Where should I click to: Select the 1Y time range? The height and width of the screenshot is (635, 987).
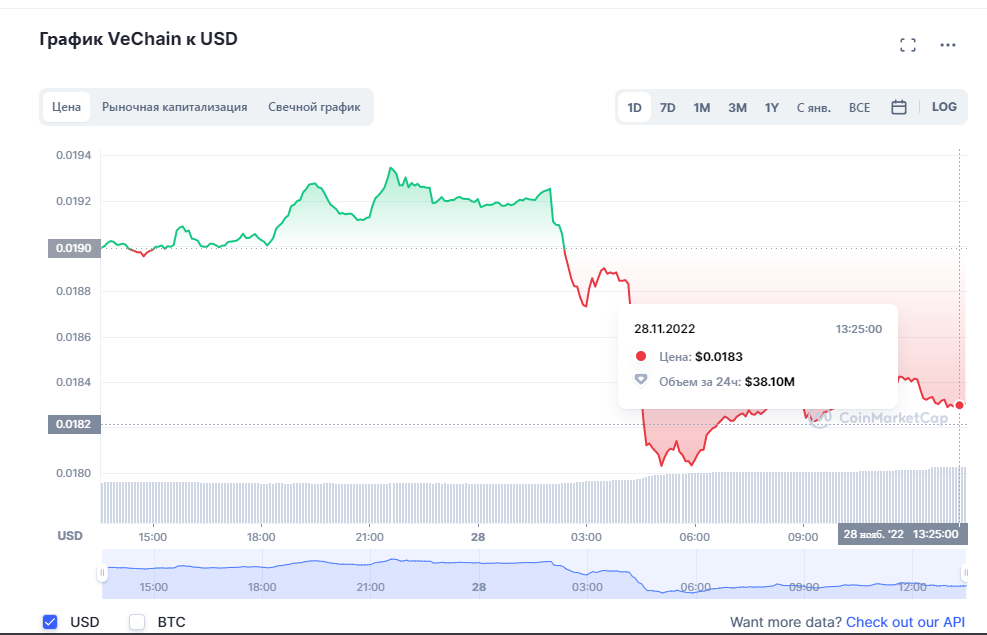click(772, 108)
